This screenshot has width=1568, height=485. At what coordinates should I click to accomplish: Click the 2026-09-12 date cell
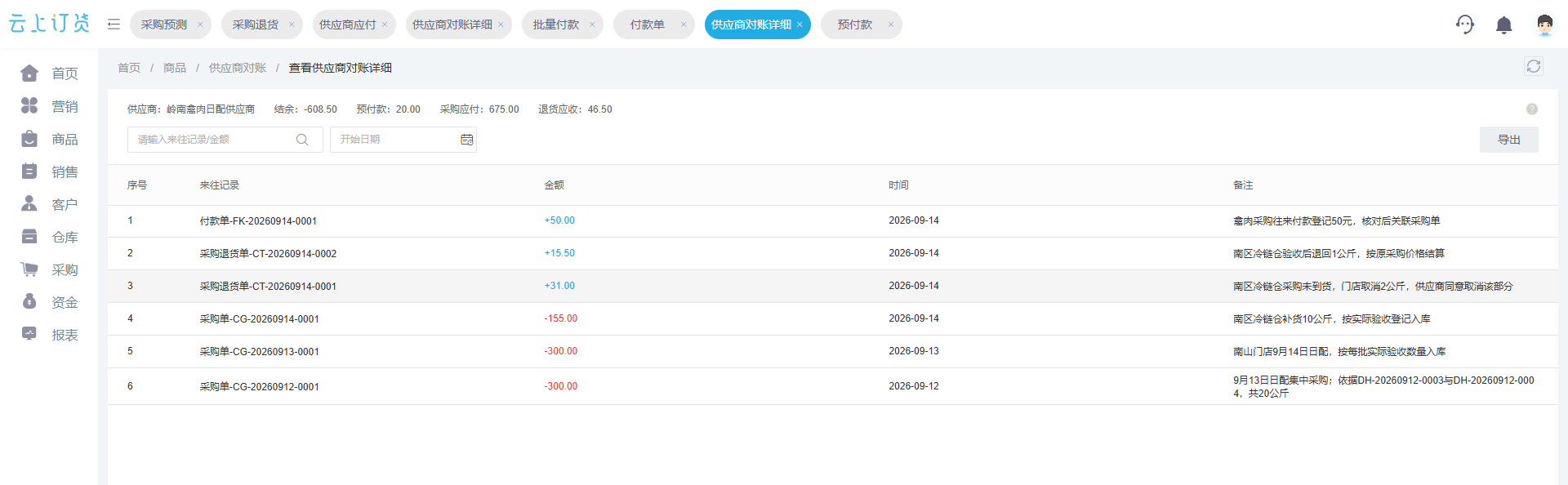[914, 386]
